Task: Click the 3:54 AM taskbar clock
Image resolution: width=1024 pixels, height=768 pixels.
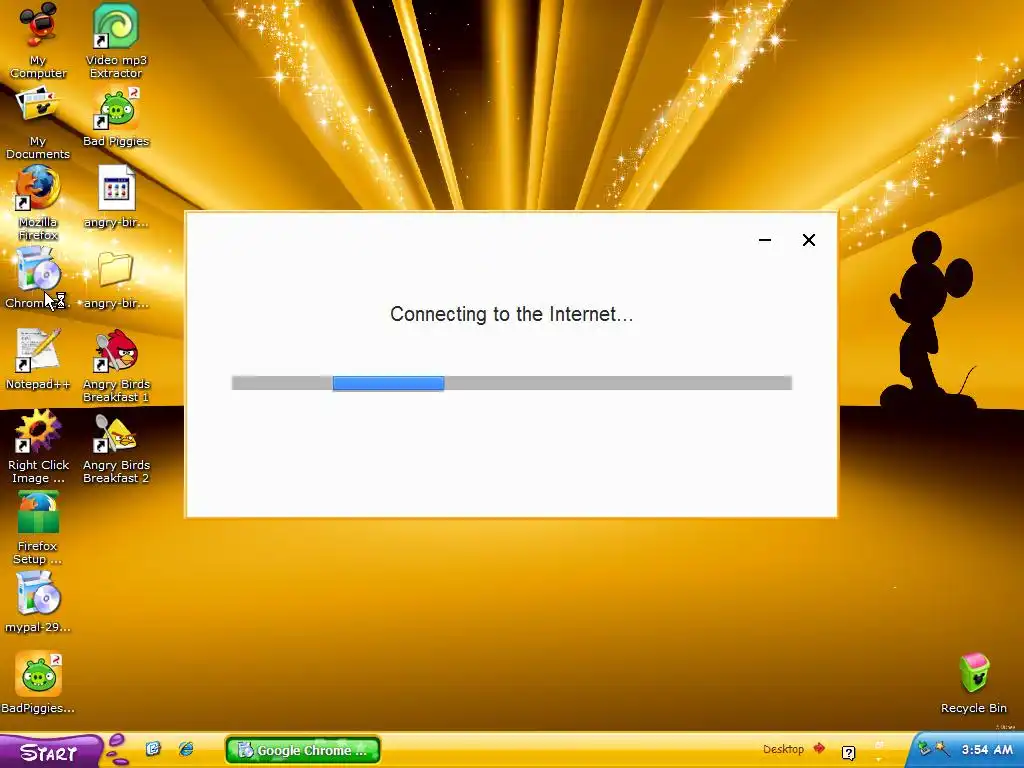Action: point(987,749)
